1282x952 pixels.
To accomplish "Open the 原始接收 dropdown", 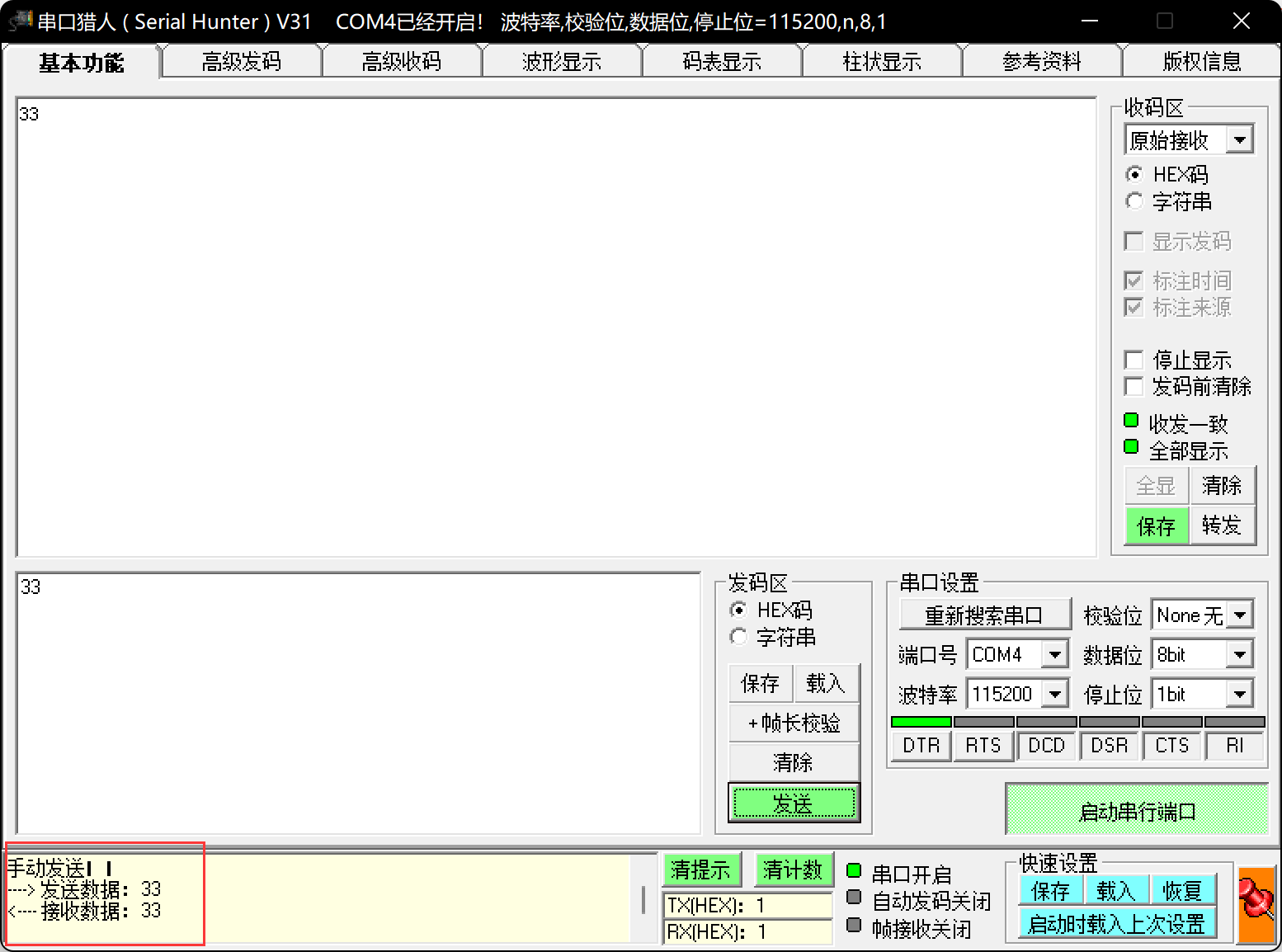I will 1239,140.
